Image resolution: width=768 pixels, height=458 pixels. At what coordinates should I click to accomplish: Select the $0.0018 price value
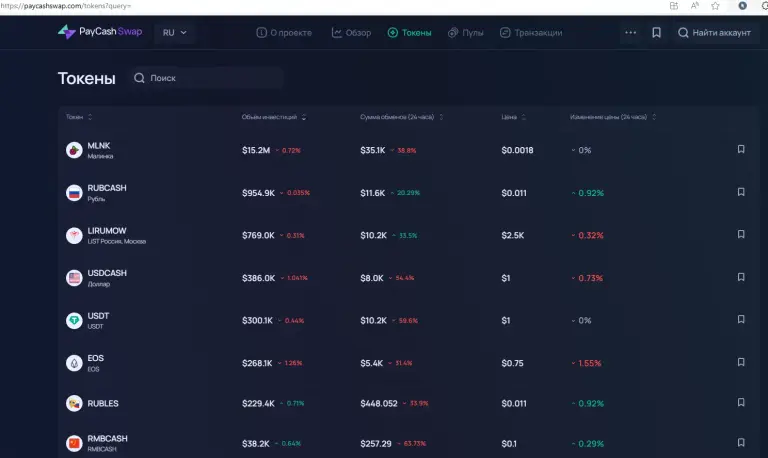coord(517,150)
